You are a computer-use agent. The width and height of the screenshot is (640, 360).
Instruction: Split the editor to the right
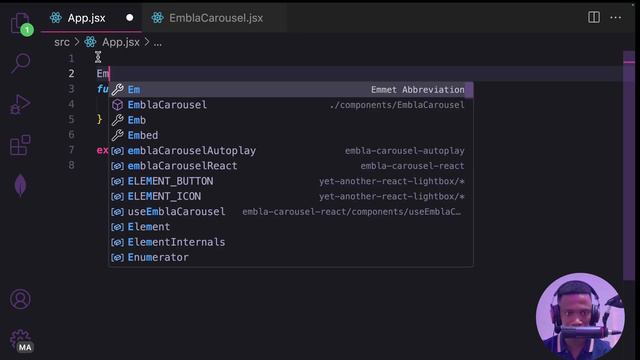[x=594, y=18]
